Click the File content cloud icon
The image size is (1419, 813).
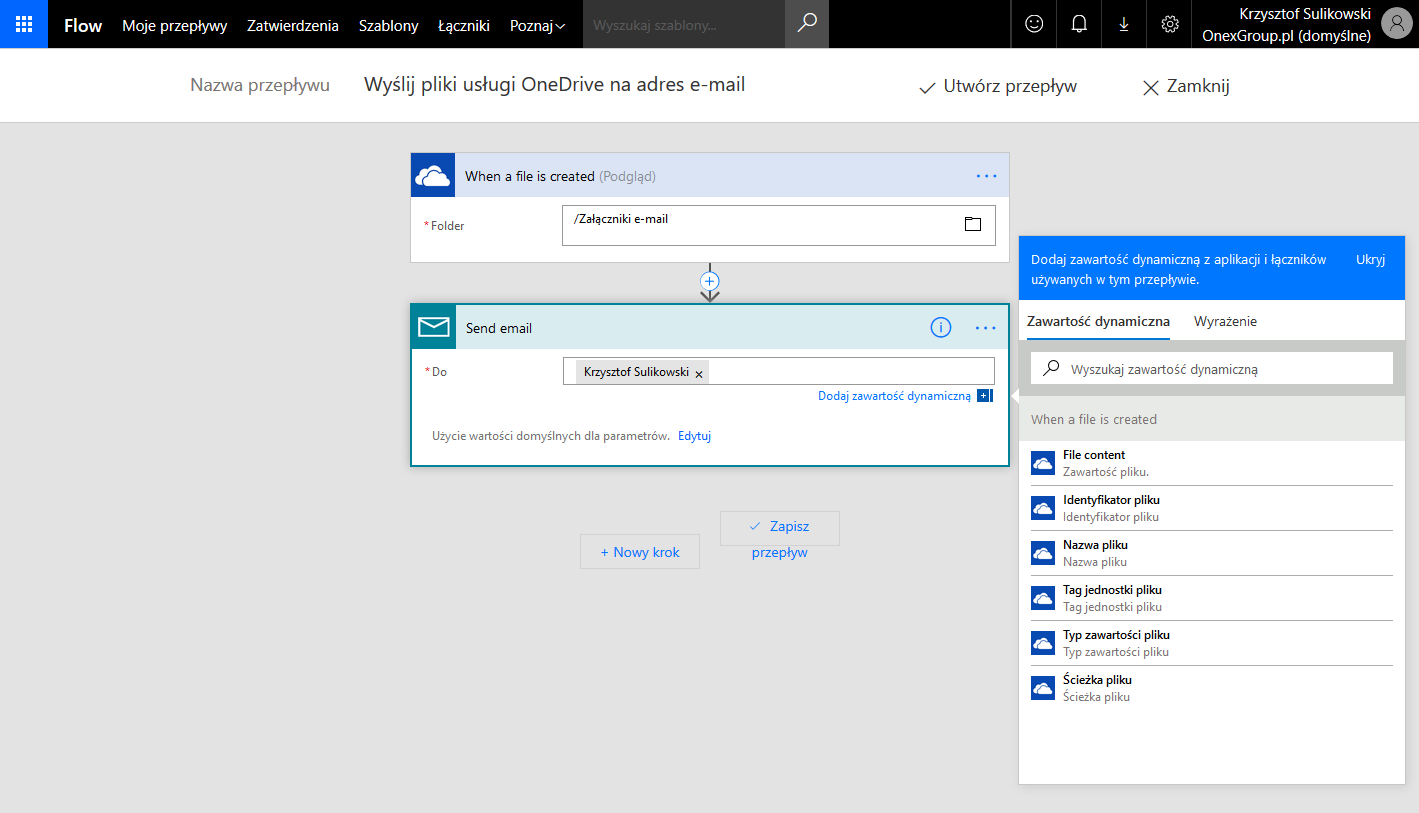point(1043,463)
